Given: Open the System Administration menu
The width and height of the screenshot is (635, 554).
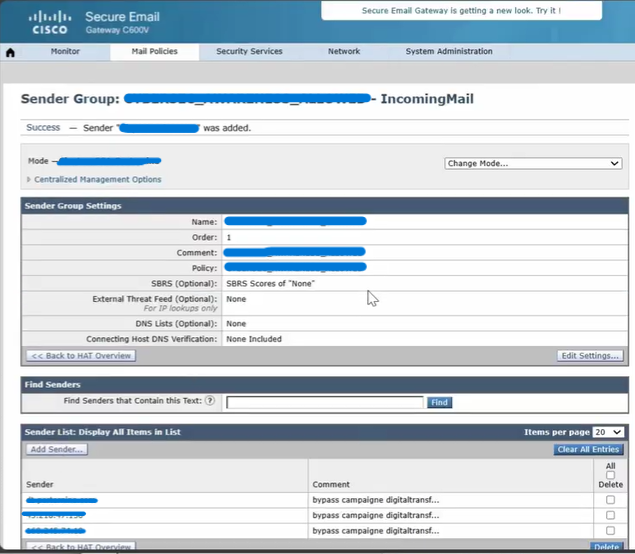Looking at the screenshot, I should [449, 52].
